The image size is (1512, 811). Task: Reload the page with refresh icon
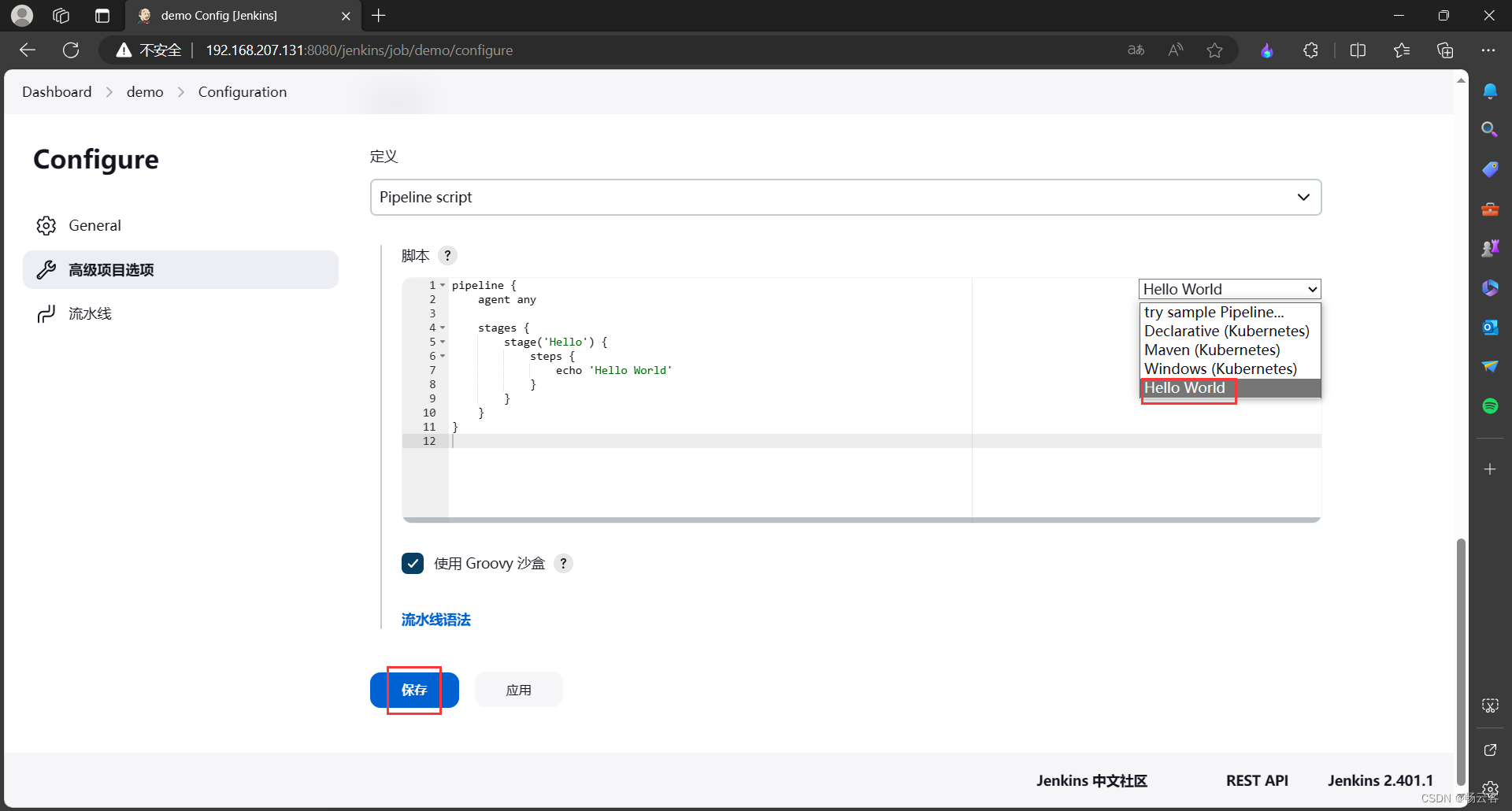point(71,50)
